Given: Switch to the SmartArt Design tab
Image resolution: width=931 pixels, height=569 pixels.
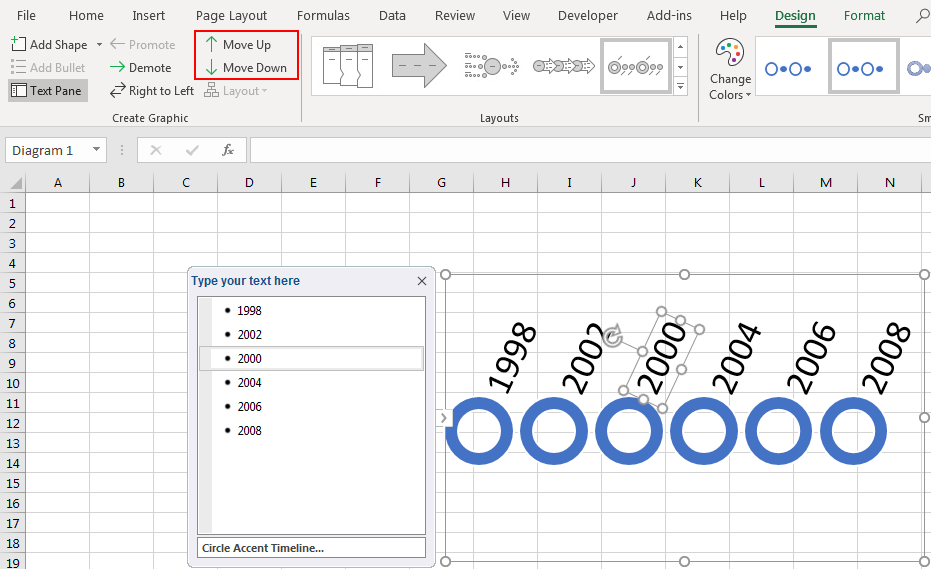Looking at the screenshot, I should [795, 15].
